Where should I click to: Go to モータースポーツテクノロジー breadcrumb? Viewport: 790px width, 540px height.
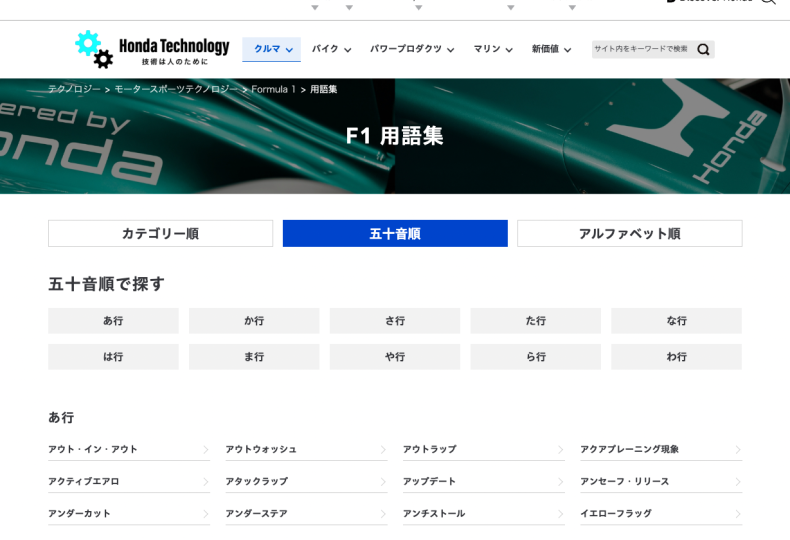(x=175, y=89)
